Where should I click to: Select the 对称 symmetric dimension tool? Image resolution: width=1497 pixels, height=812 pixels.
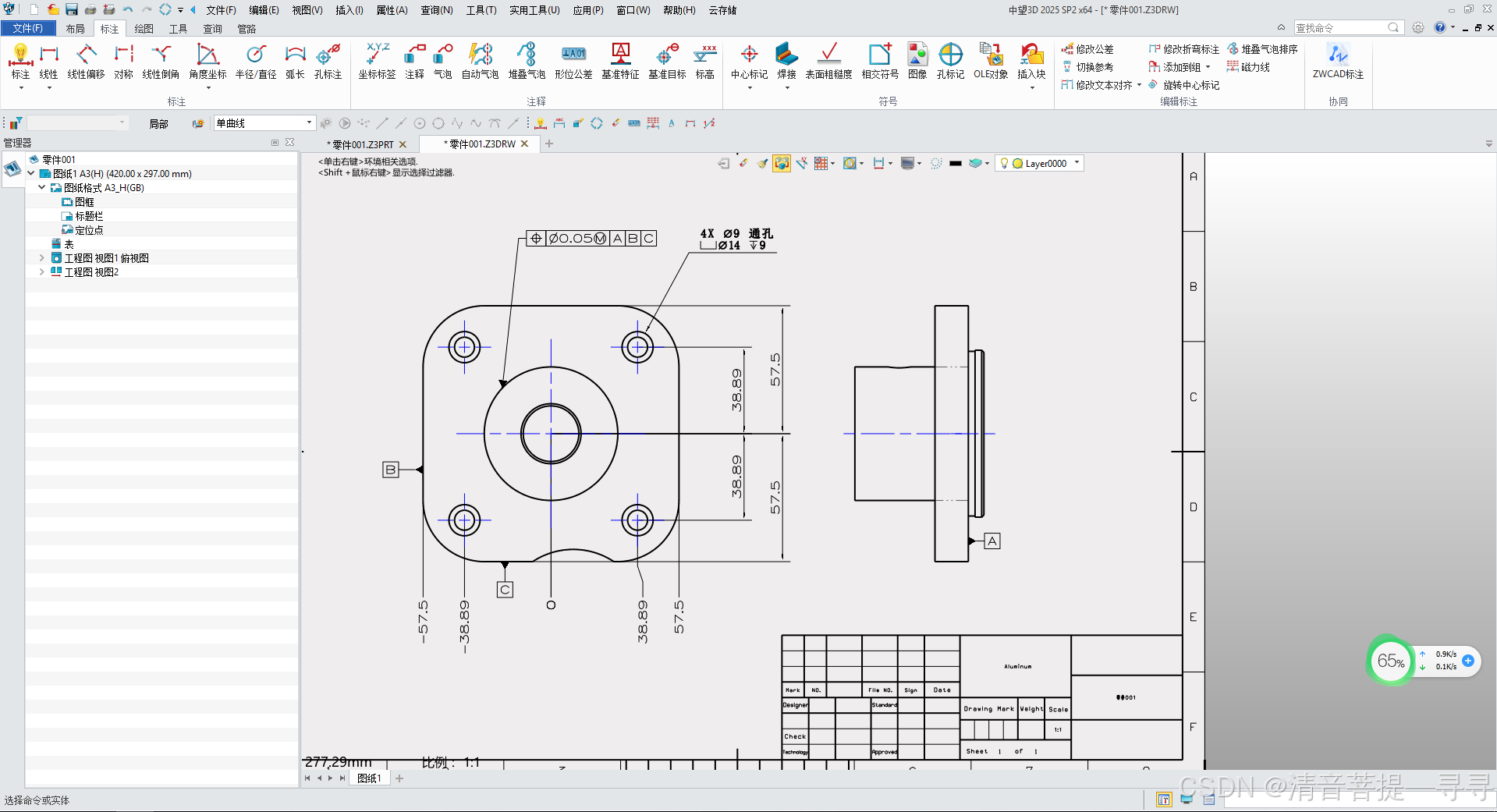[123, 62]
